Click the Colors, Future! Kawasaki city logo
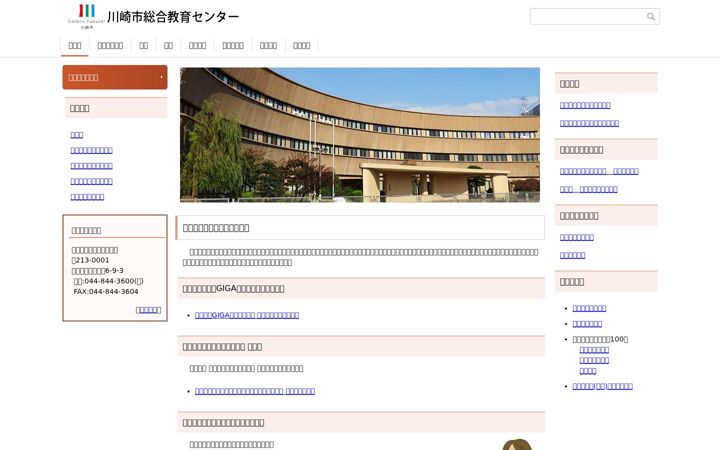 (x=86, y=17)
